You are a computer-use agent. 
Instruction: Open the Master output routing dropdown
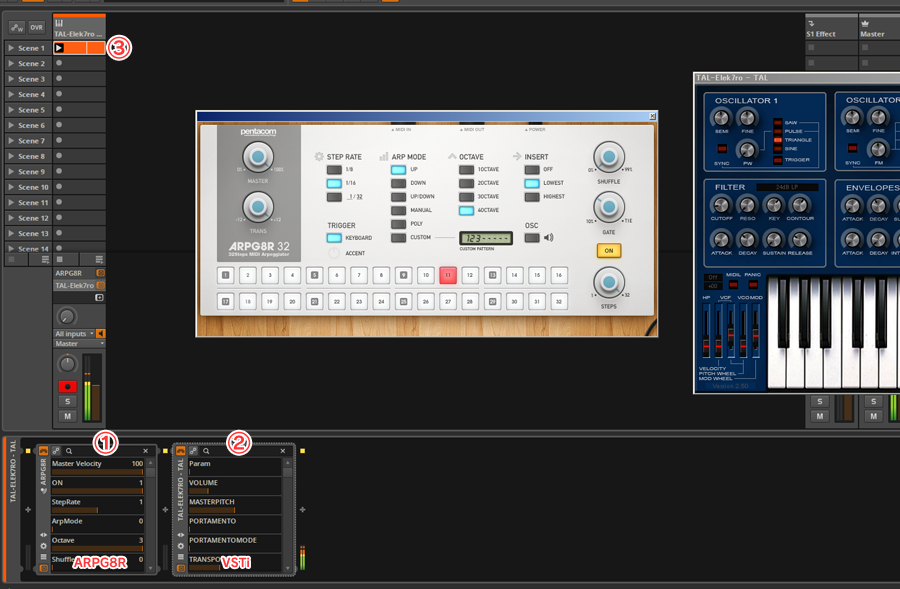(79, 344)
